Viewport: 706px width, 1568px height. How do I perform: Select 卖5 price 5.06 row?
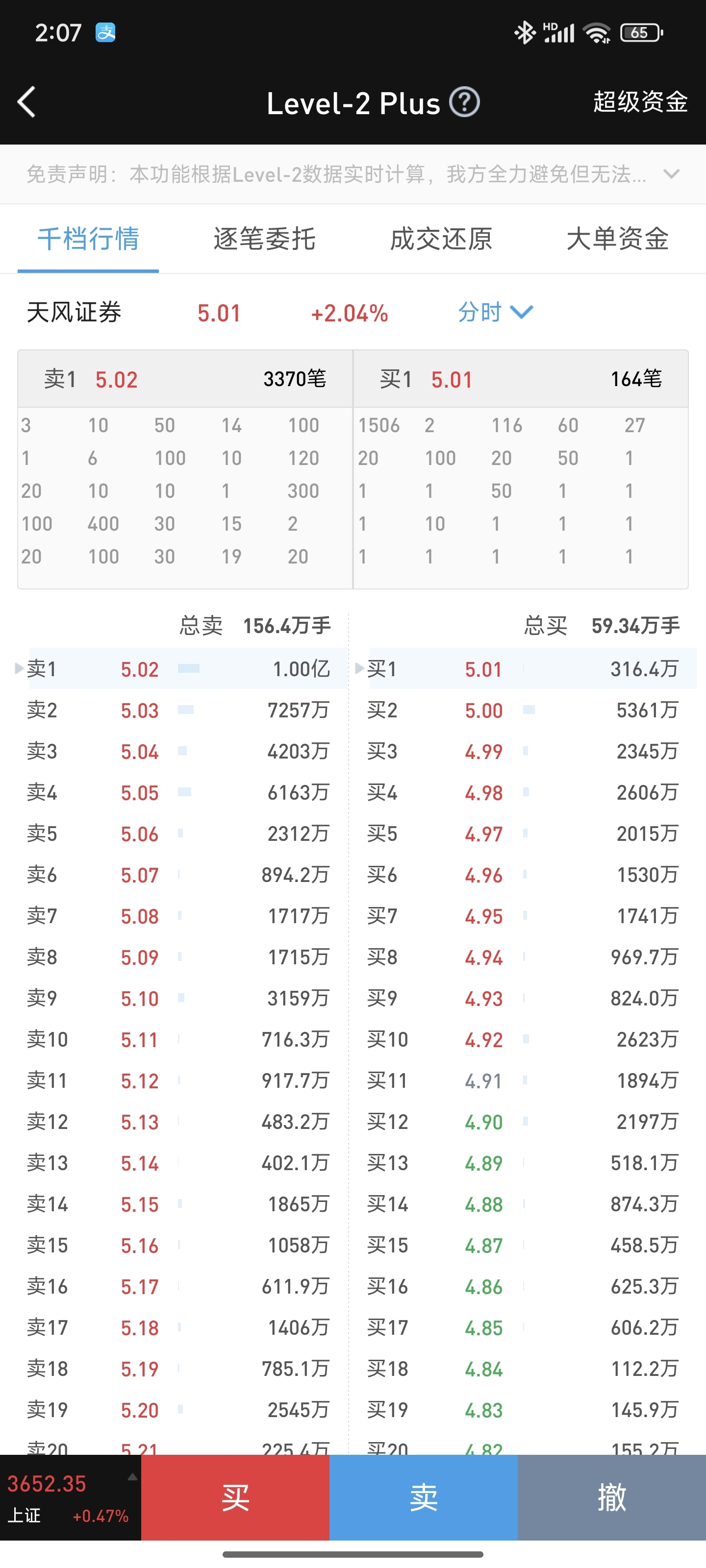point(178,833)
